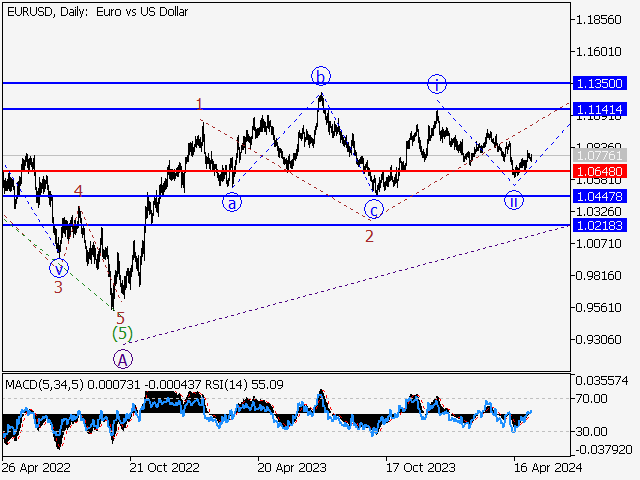Image resolution: width=640 pixels, height=480 pixels.
Task: Select the blue 1.02183 price level label
Action: [600, 225]
